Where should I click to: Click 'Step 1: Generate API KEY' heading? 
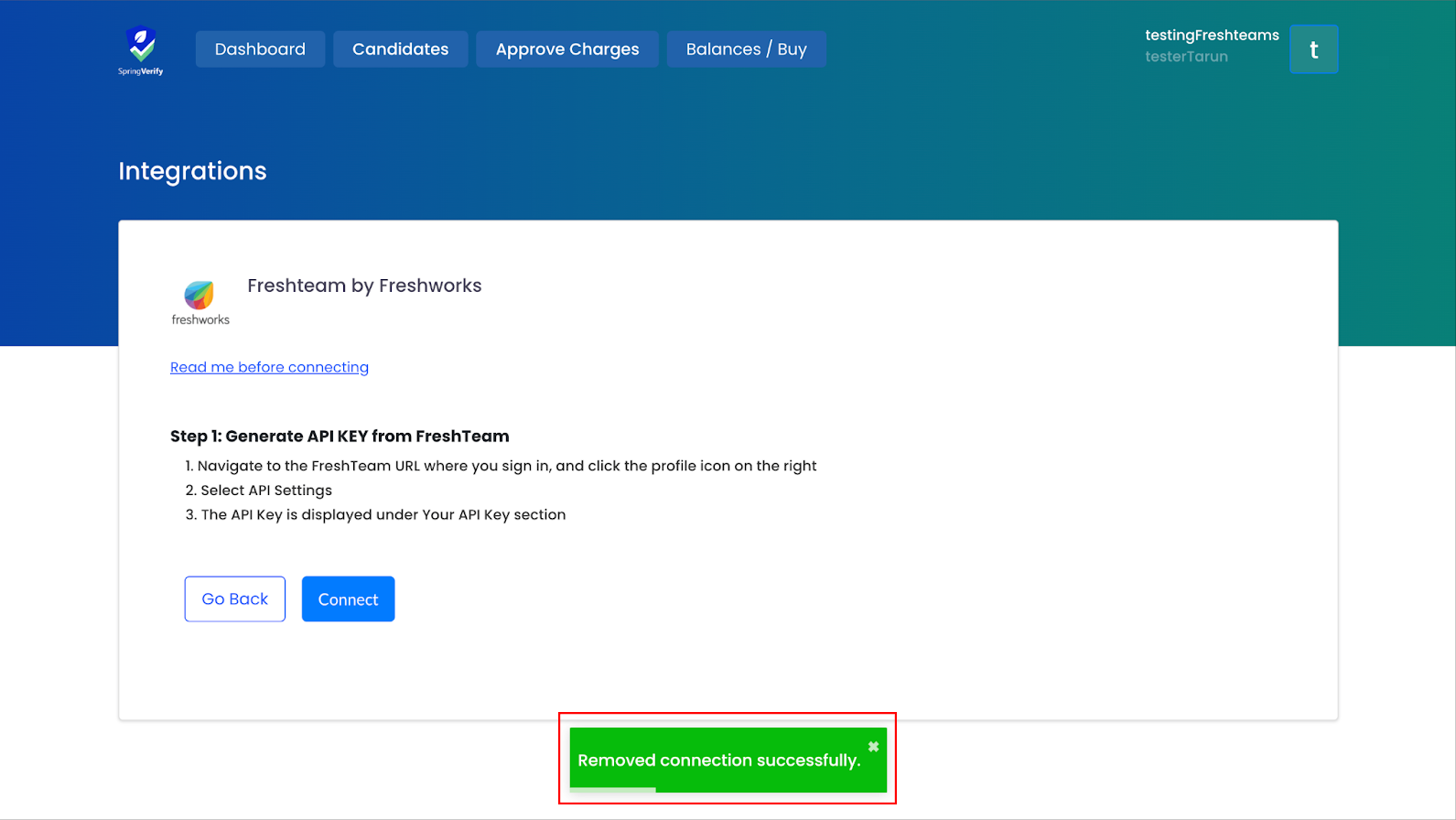coord(340,437)
